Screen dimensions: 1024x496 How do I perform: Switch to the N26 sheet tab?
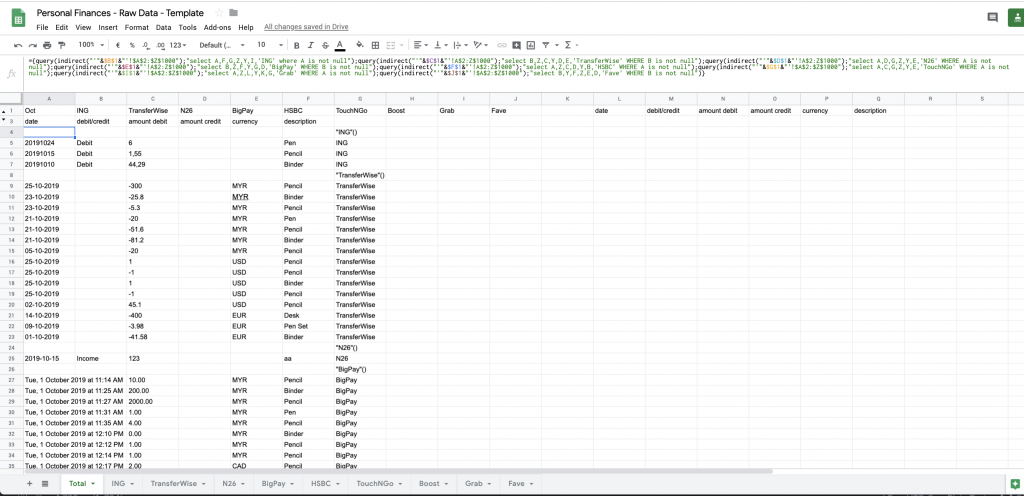tap(234, 484)
